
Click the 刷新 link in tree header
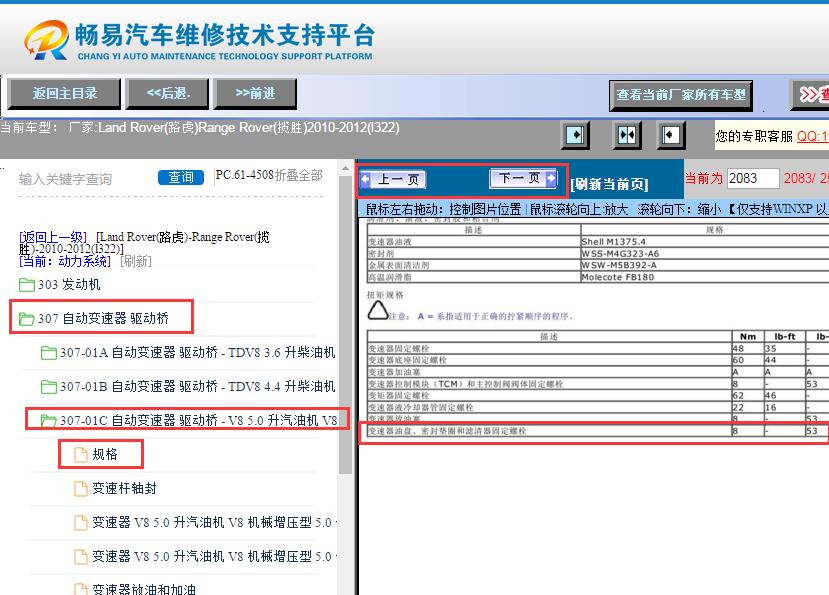click(x=136, y=261)
